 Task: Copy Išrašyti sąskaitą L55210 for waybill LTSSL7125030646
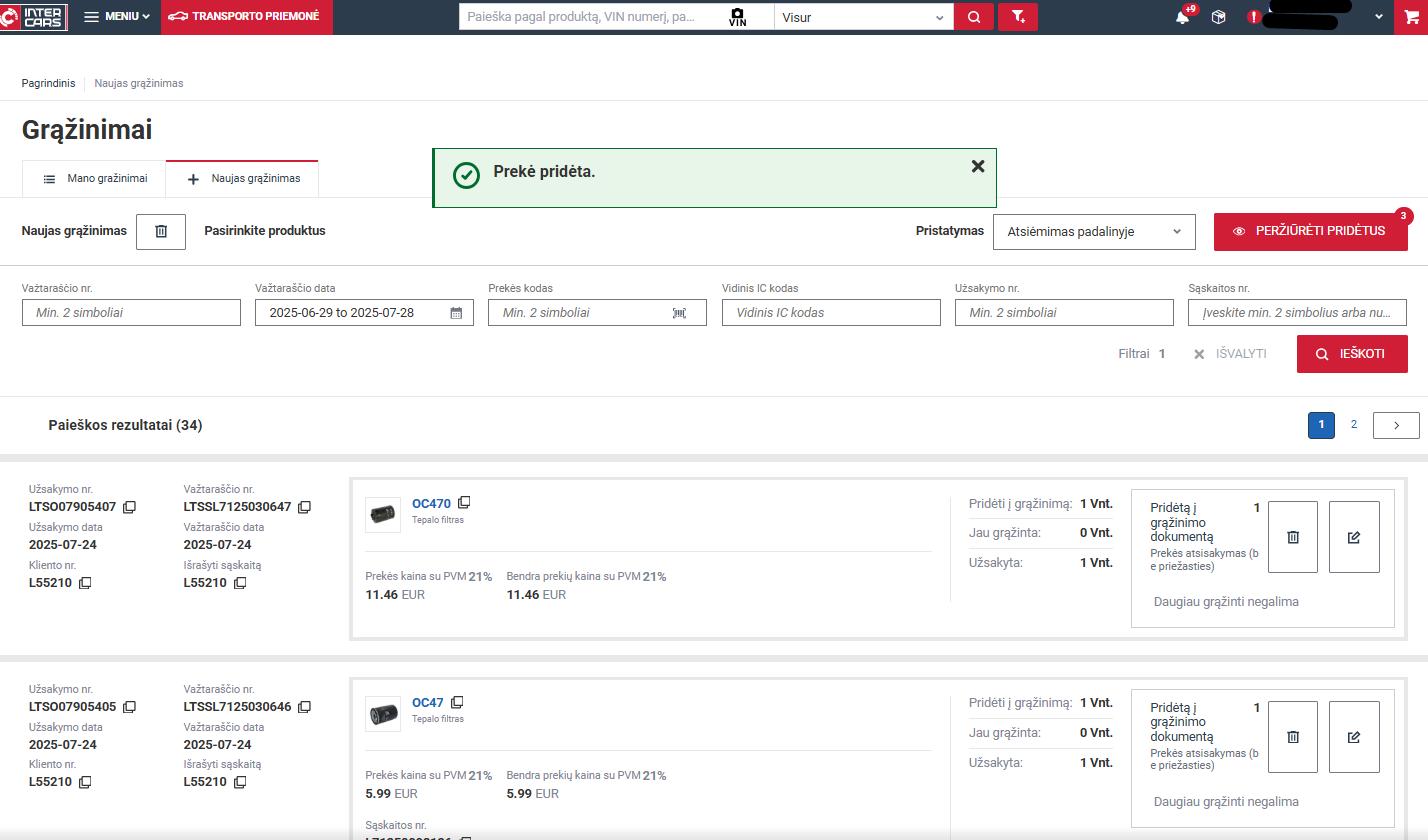[240, 782]
